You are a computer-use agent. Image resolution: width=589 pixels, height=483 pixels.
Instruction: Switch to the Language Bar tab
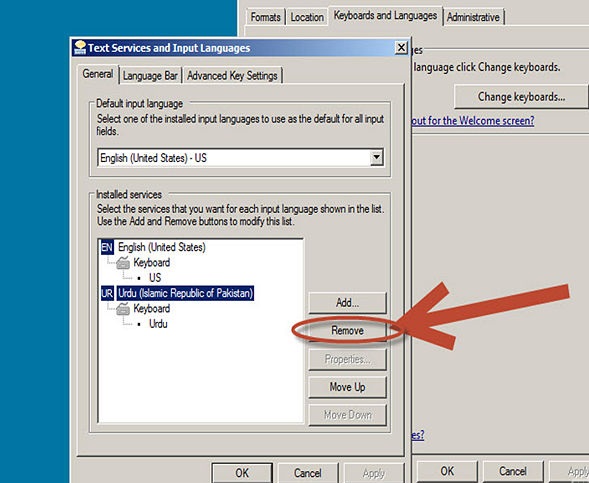tap(150, 75)
